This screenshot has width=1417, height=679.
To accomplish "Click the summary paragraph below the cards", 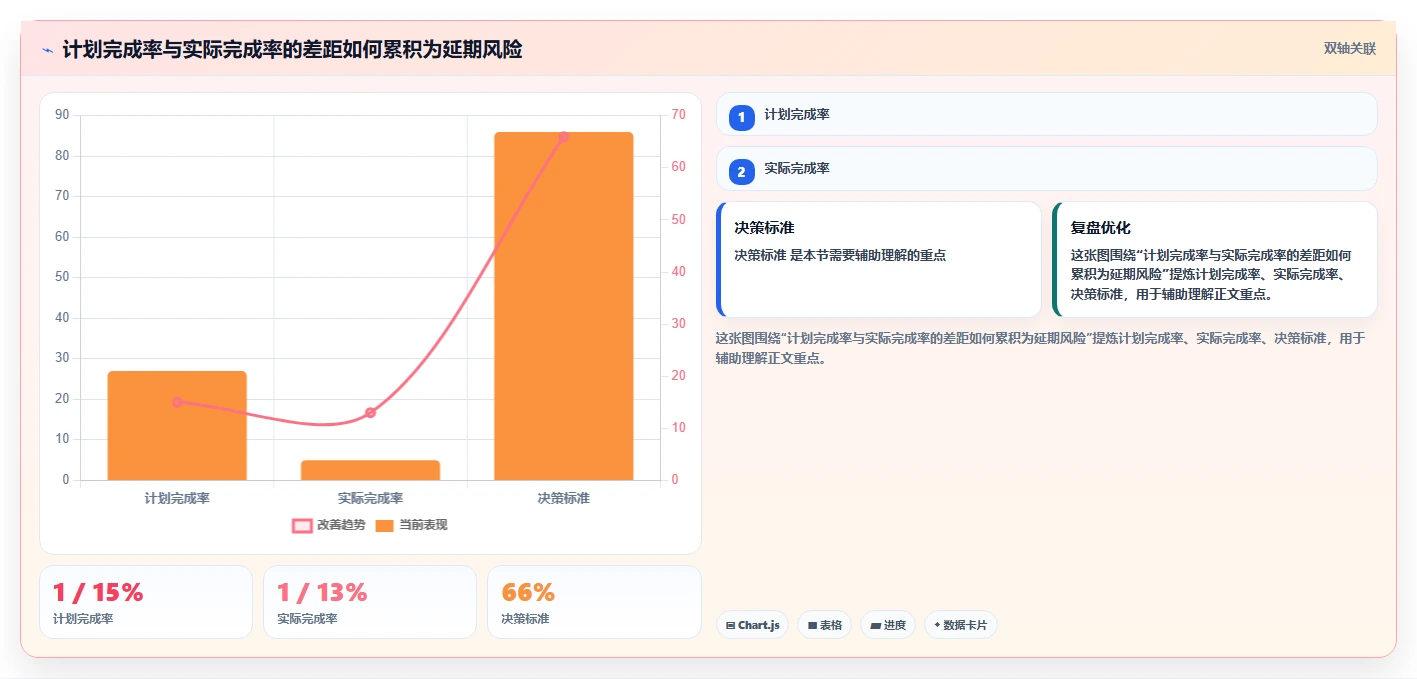I will point(1041,348).
